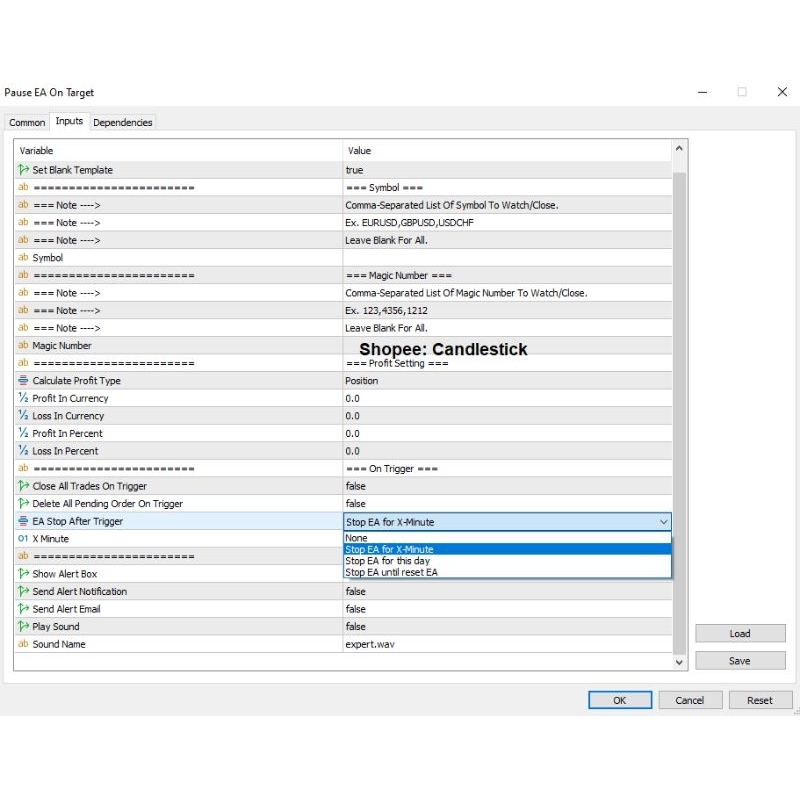This screenshot has width=800, height=800.
Task: Click the X Minute integer icon
Action: pyautogui.click(x=23, y=539)
